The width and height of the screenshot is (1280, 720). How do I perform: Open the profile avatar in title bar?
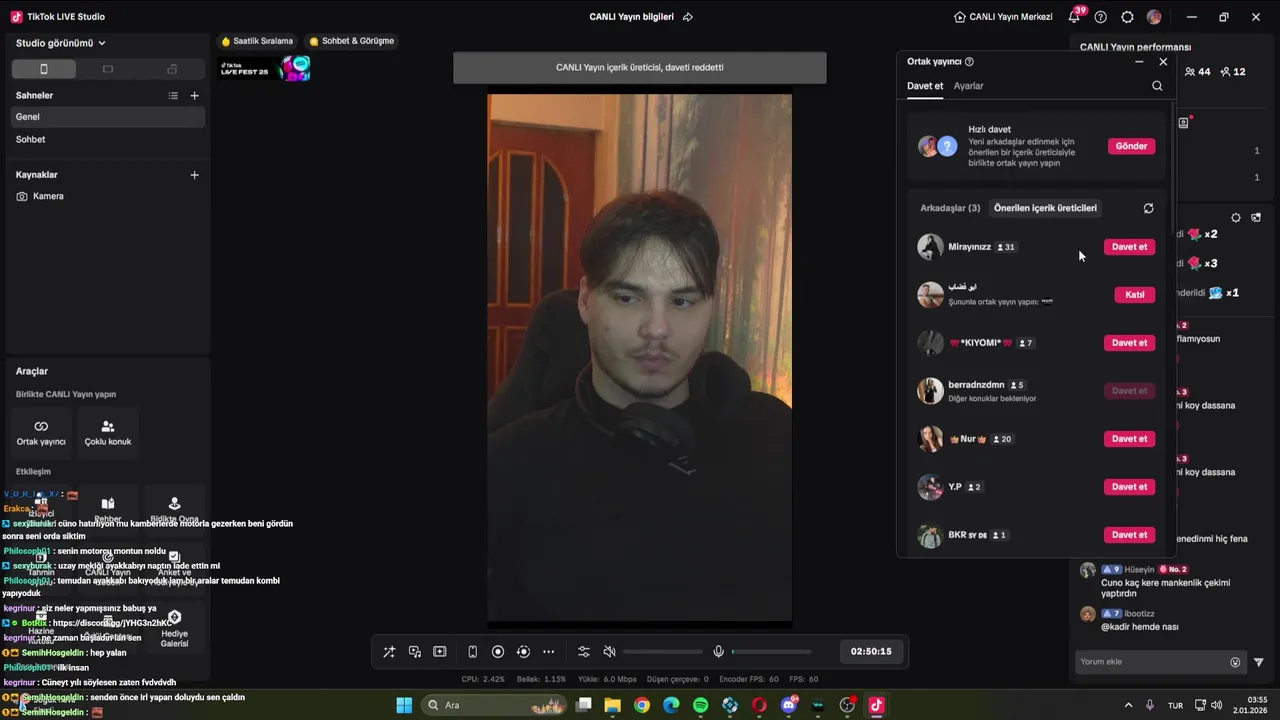1154,17
